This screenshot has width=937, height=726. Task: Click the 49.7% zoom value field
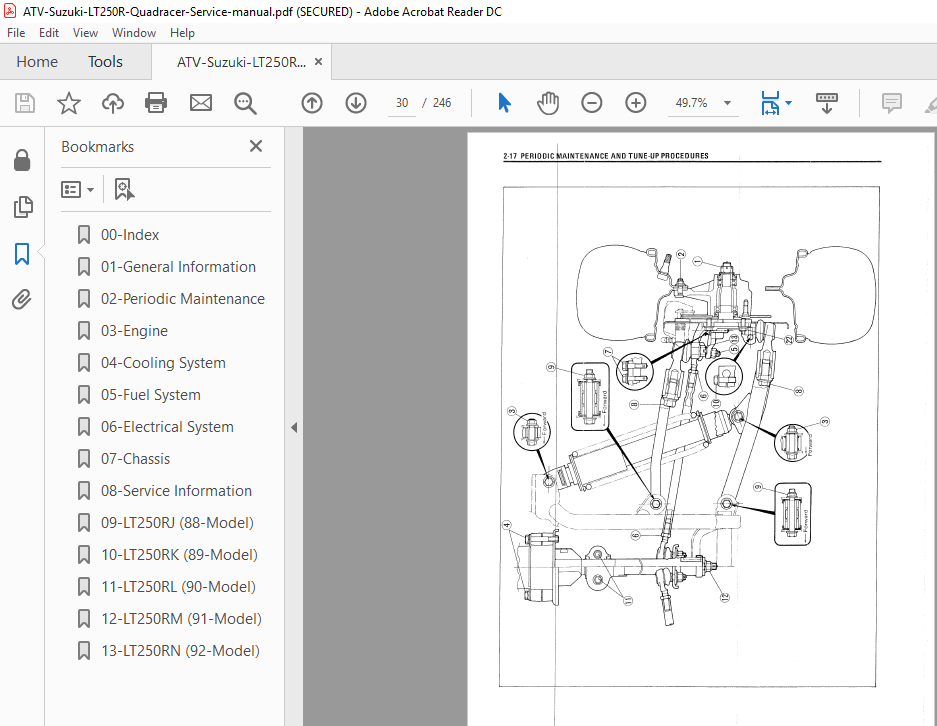point(691,103)
